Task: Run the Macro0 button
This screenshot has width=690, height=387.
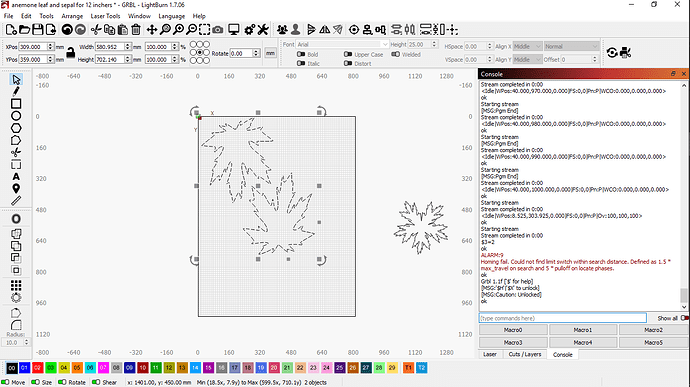Action: [513, 330]
